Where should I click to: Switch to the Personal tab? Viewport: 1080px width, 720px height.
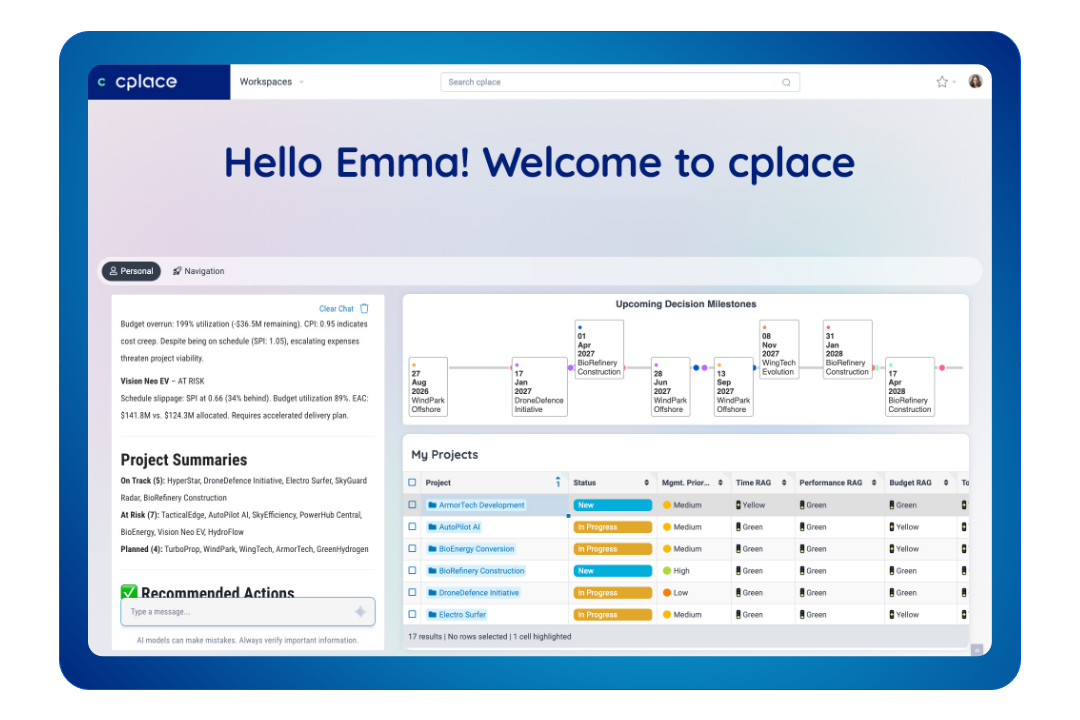tap(132, 271)
